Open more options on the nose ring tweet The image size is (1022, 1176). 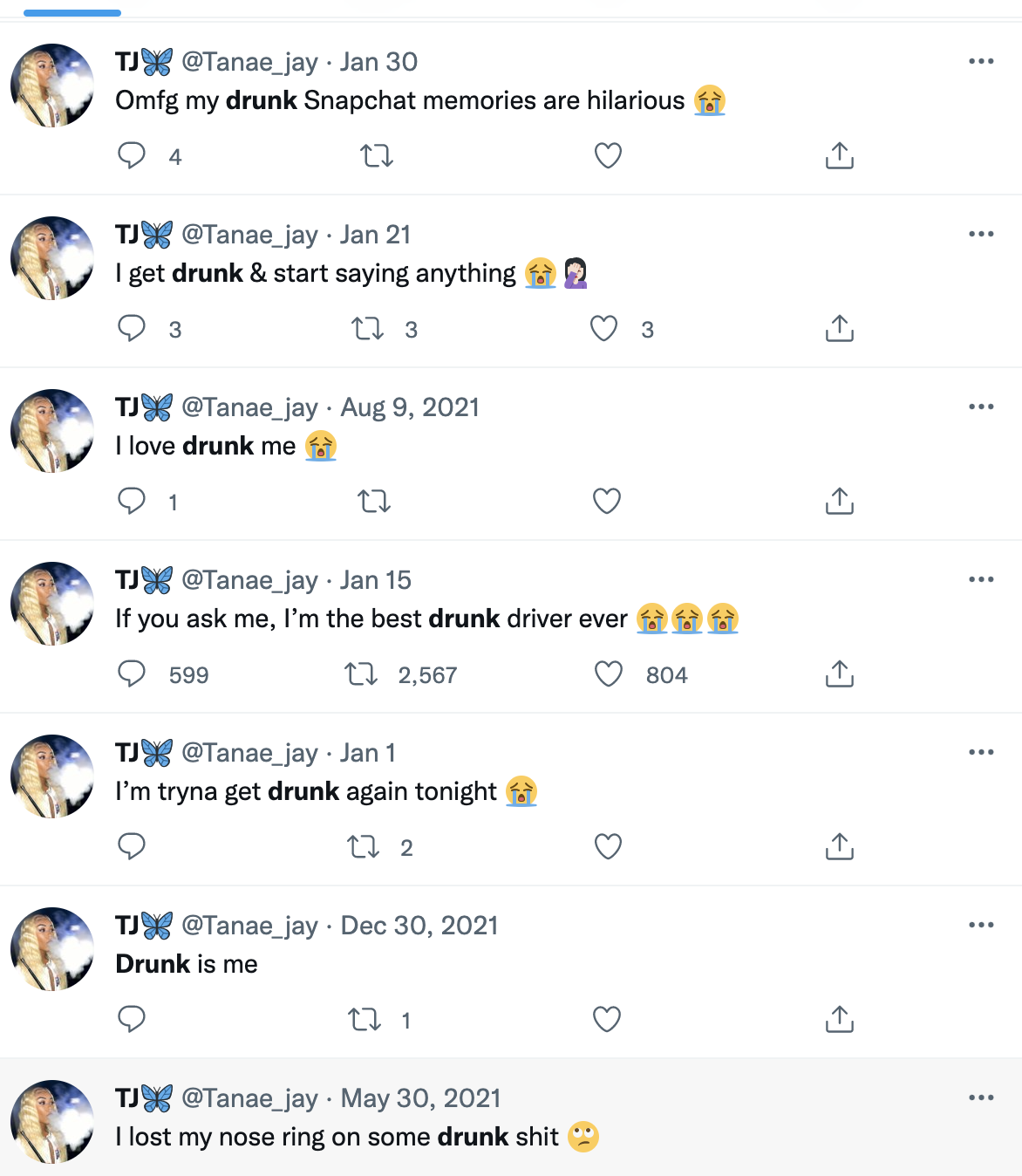[x=981, y=1097]
